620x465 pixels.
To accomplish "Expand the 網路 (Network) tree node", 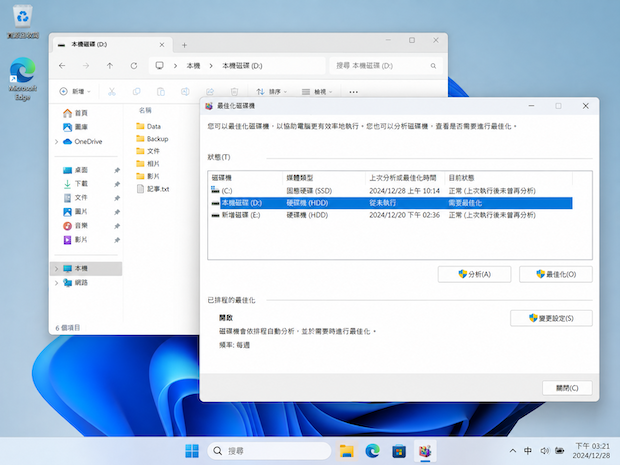I will click(x=56, y=283).
